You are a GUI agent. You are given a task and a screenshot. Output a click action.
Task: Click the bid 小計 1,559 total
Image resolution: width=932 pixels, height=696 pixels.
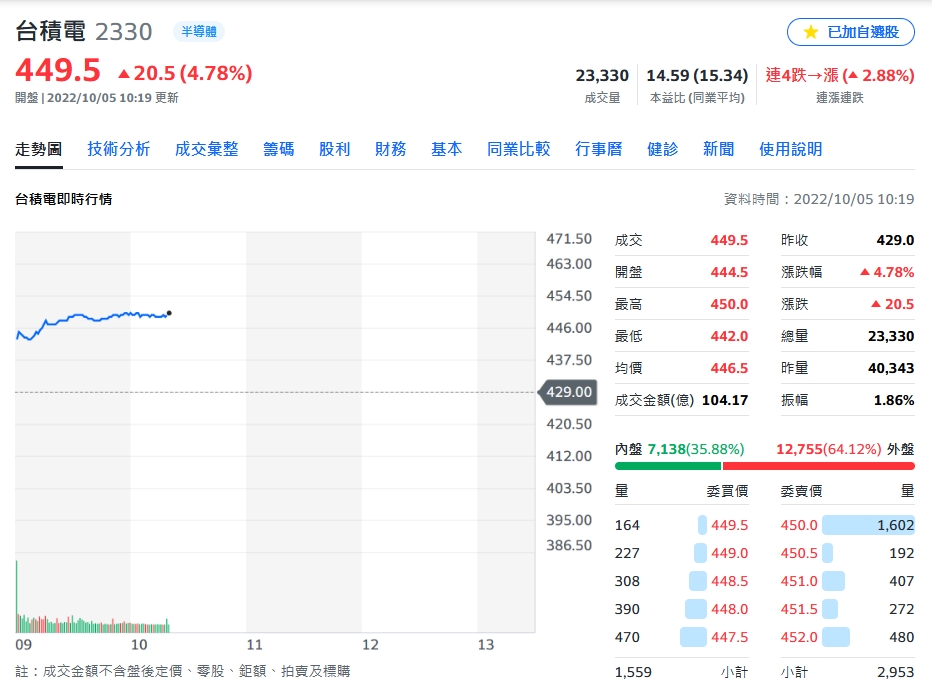pyautogui.click(x=633, y=672)
